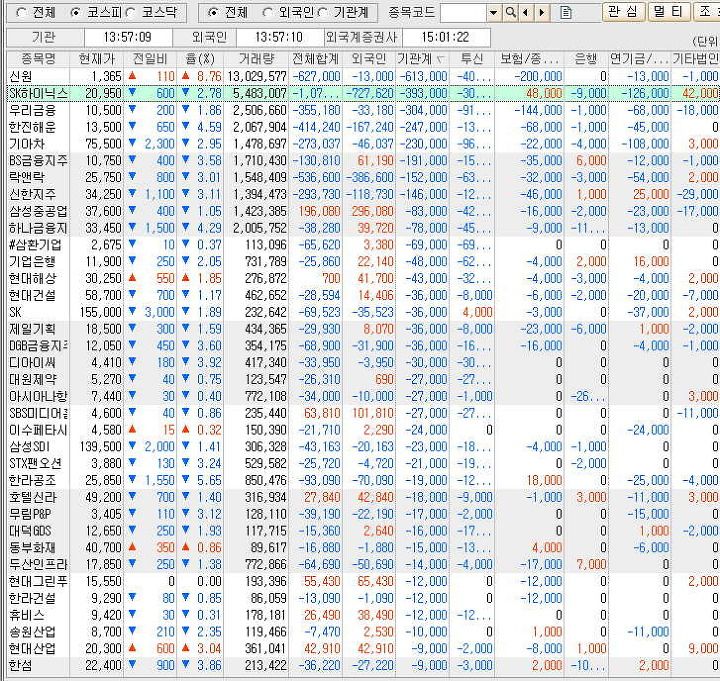This screenshot has width=720, height=681.
Task: Select the 대덕GDS stock row
Action: click(363, 531)
